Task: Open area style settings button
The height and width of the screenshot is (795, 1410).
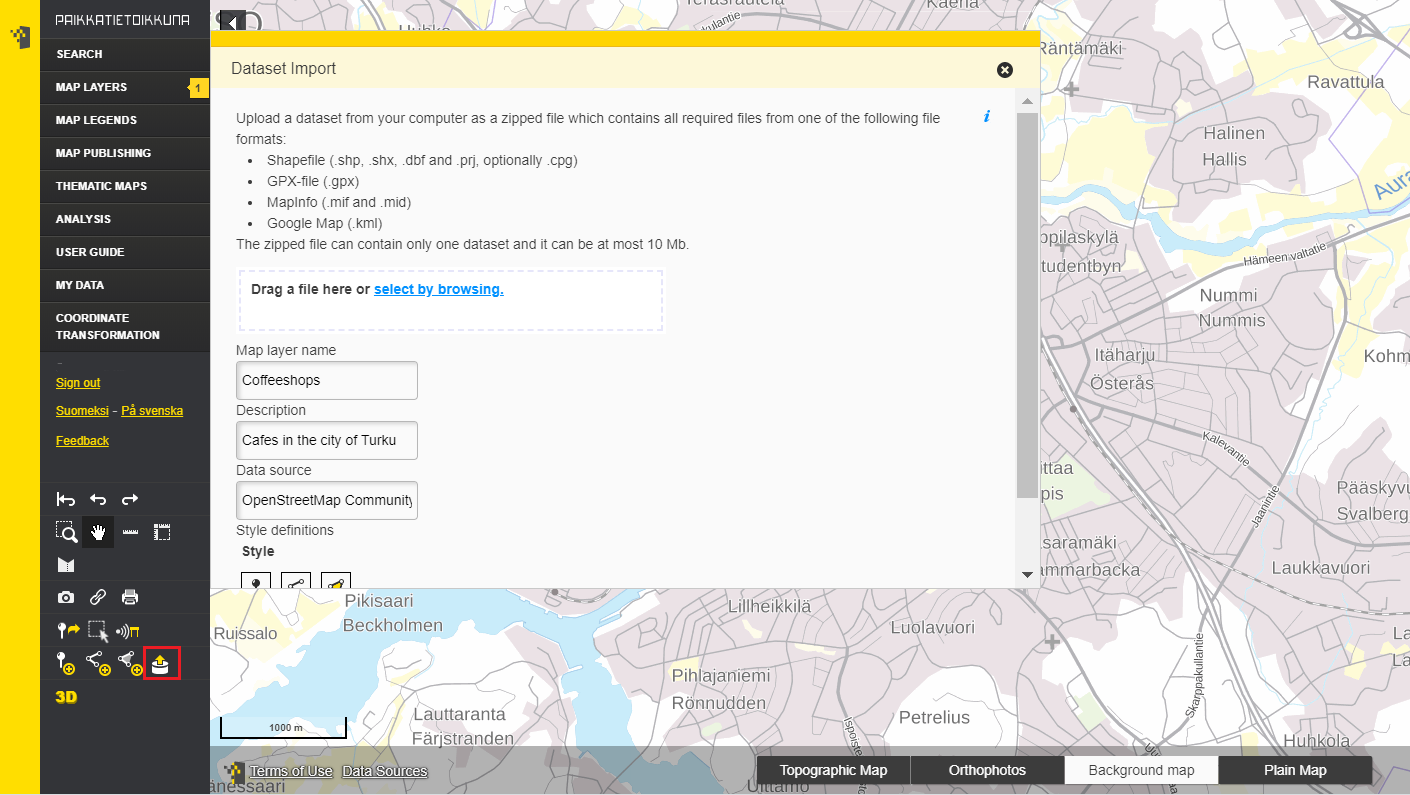Action: (x=336, y=581)
